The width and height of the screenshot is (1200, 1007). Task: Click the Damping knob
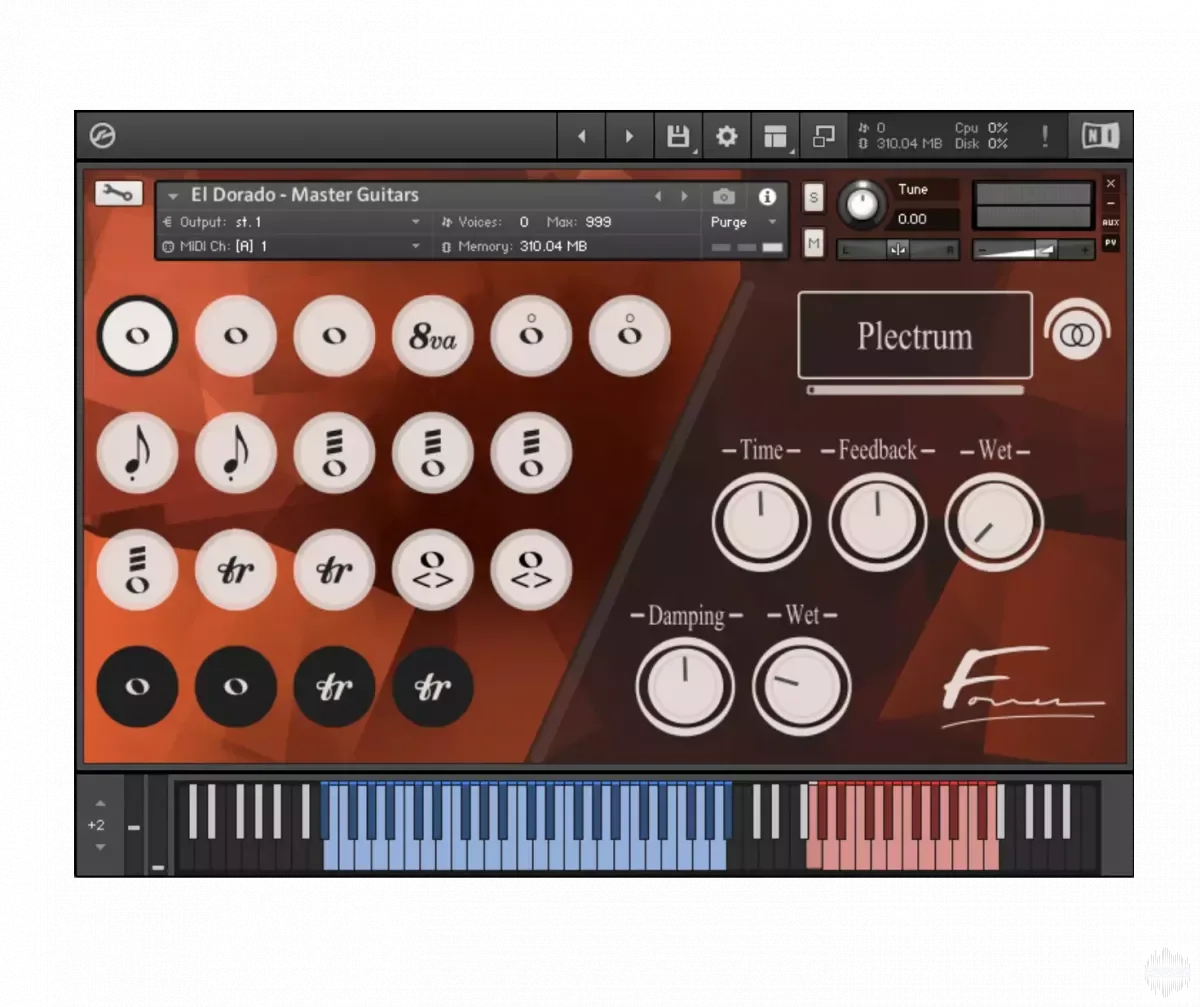685,687
